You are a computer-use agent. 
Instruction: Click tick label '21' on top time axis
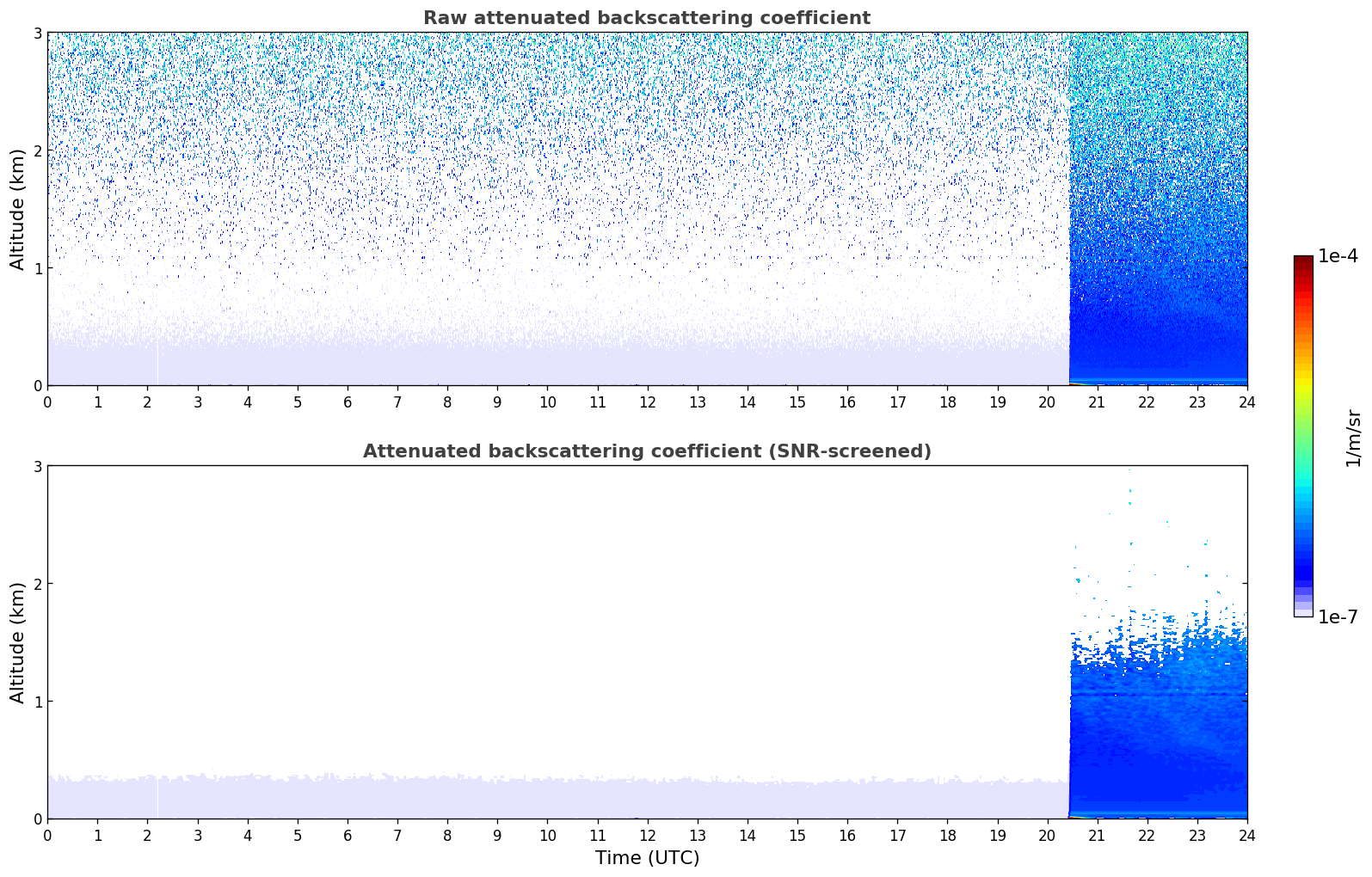click(x=1097, y=402)
